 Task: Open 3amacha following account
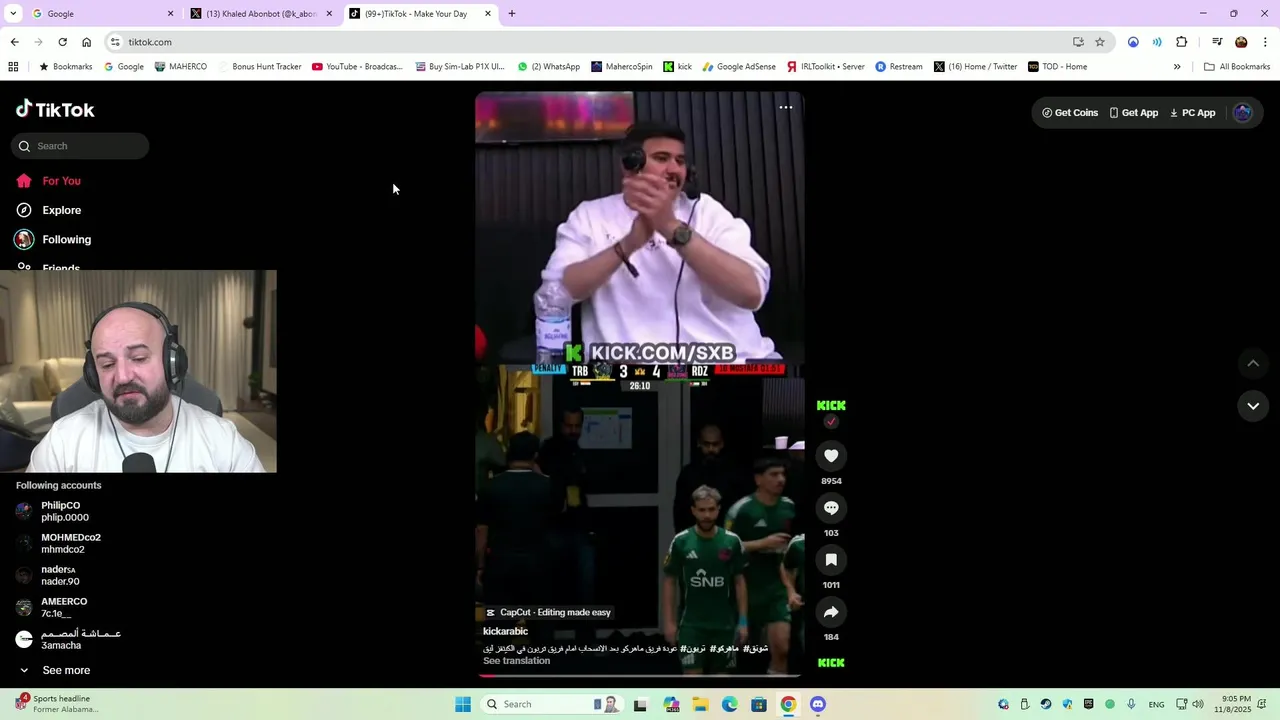[x=68, y=639]
